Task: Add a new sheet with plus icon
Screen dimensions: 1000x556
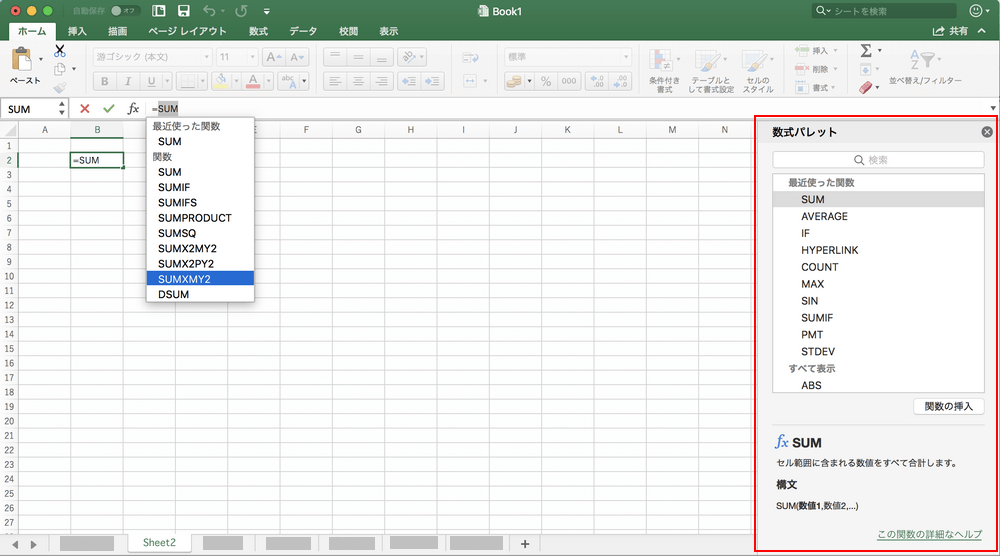Action: coord(525,544)
